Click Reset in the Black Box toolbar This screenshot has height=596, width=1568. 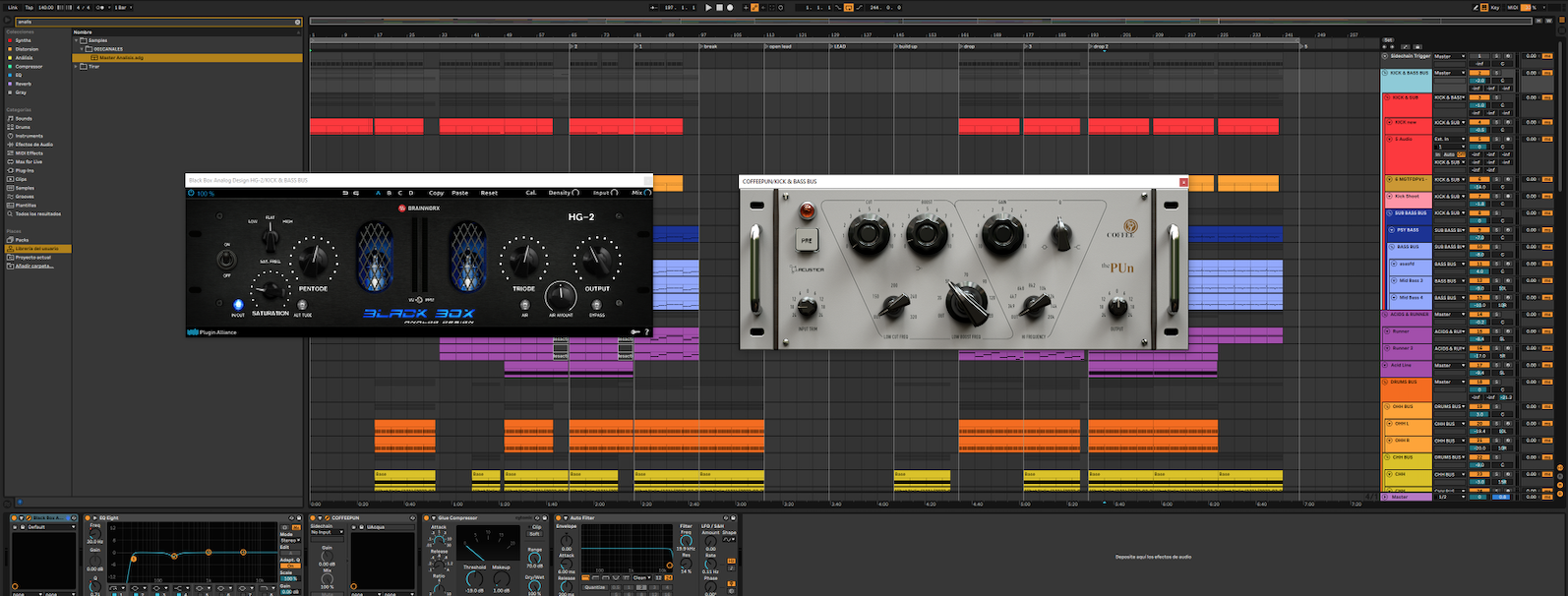pyautogui.click(x=489, y=193)
